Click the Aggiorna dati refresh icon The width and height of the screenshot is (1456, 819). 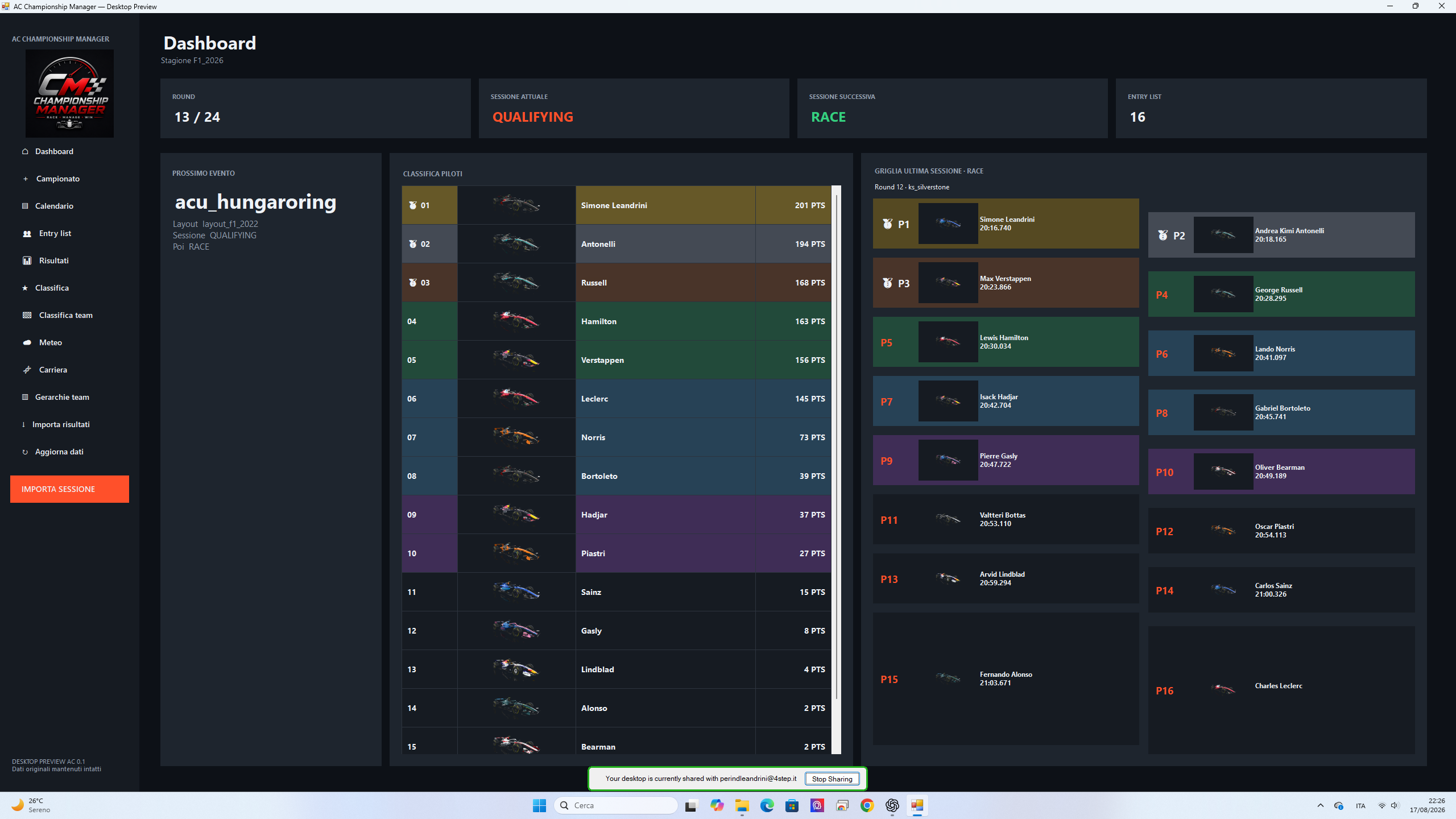click(x=25, y=452)
